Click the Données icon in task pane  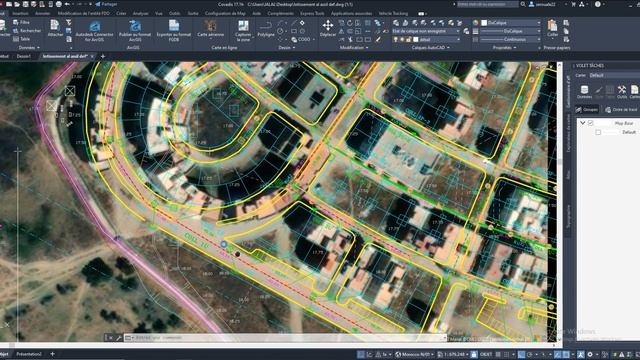[584, 90]
